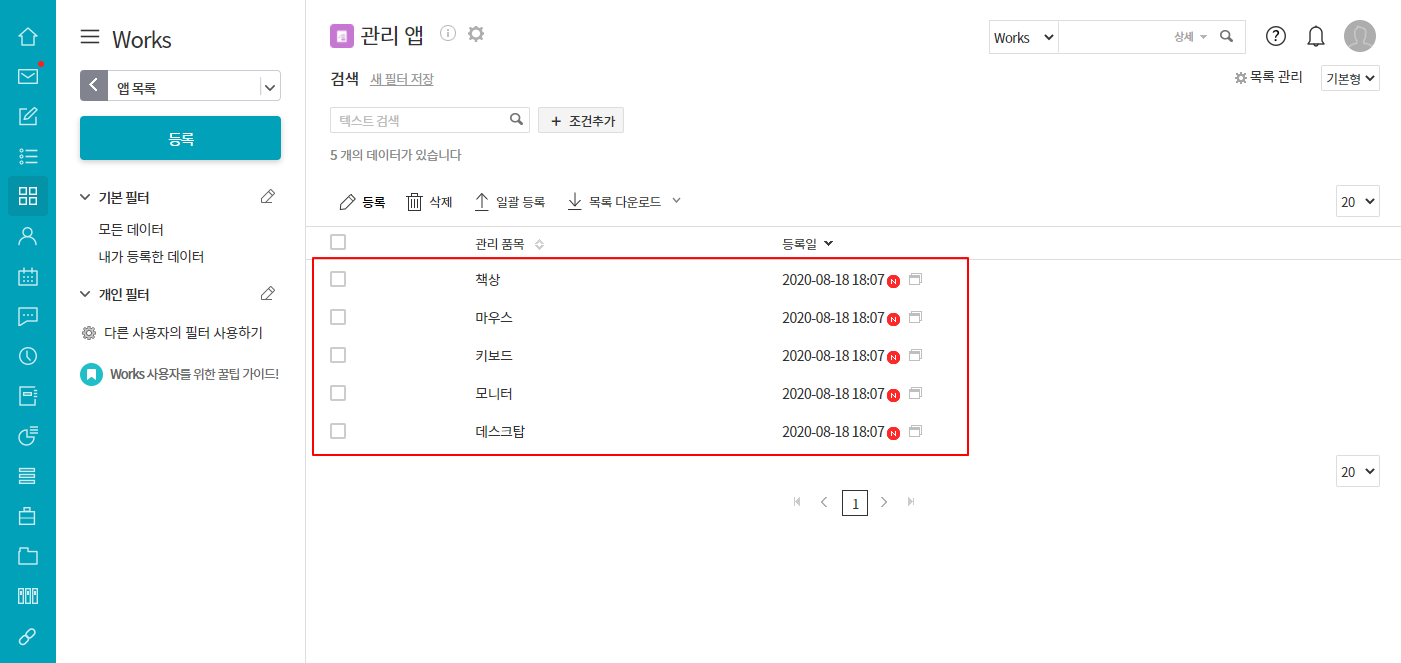Check the checkbox for 책상 row

338,279
